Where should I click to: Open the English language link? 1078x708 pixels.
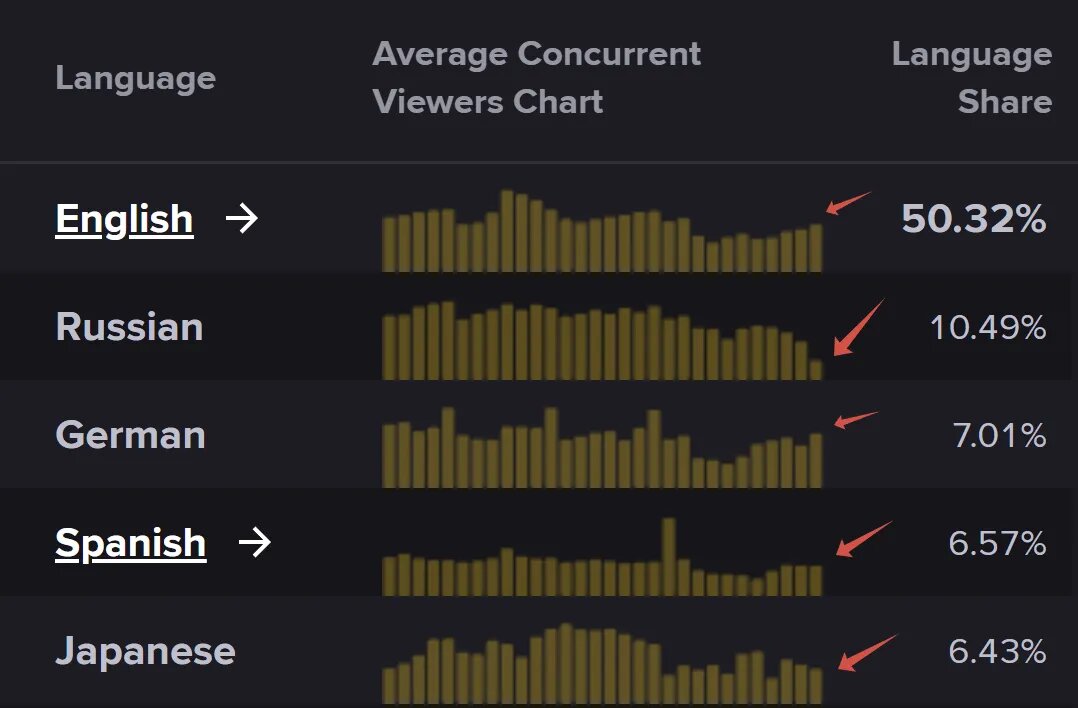pos(124,219)
